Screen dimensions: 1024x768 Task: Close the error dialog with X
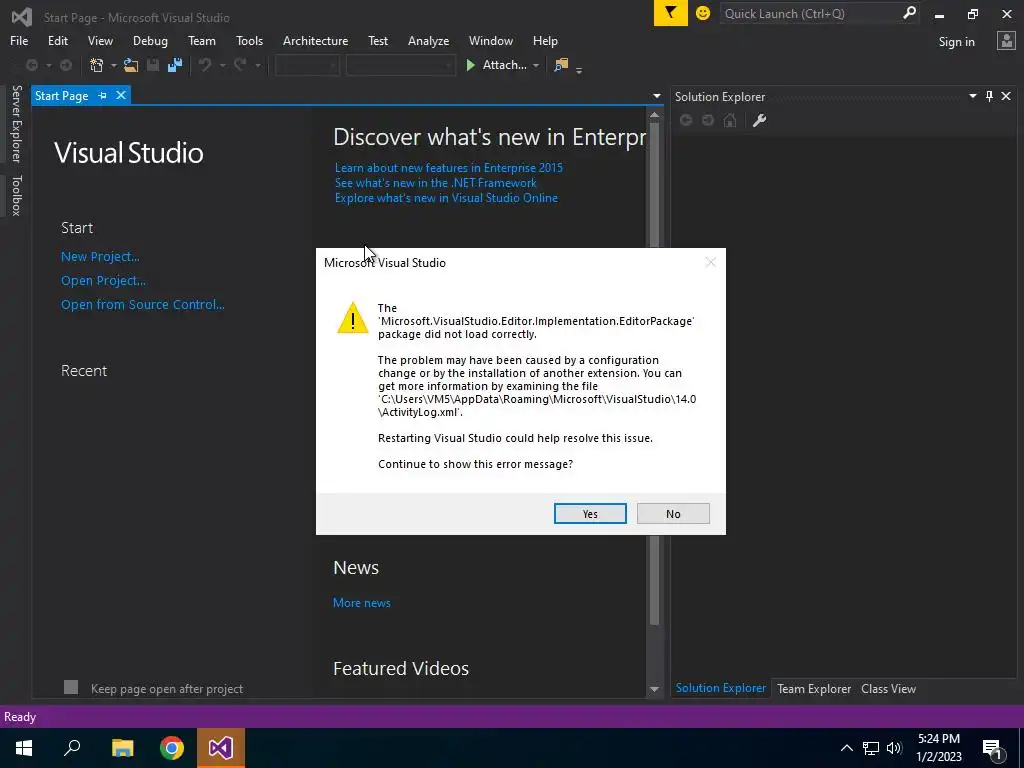pyautogui.click(x=711, y=263)
